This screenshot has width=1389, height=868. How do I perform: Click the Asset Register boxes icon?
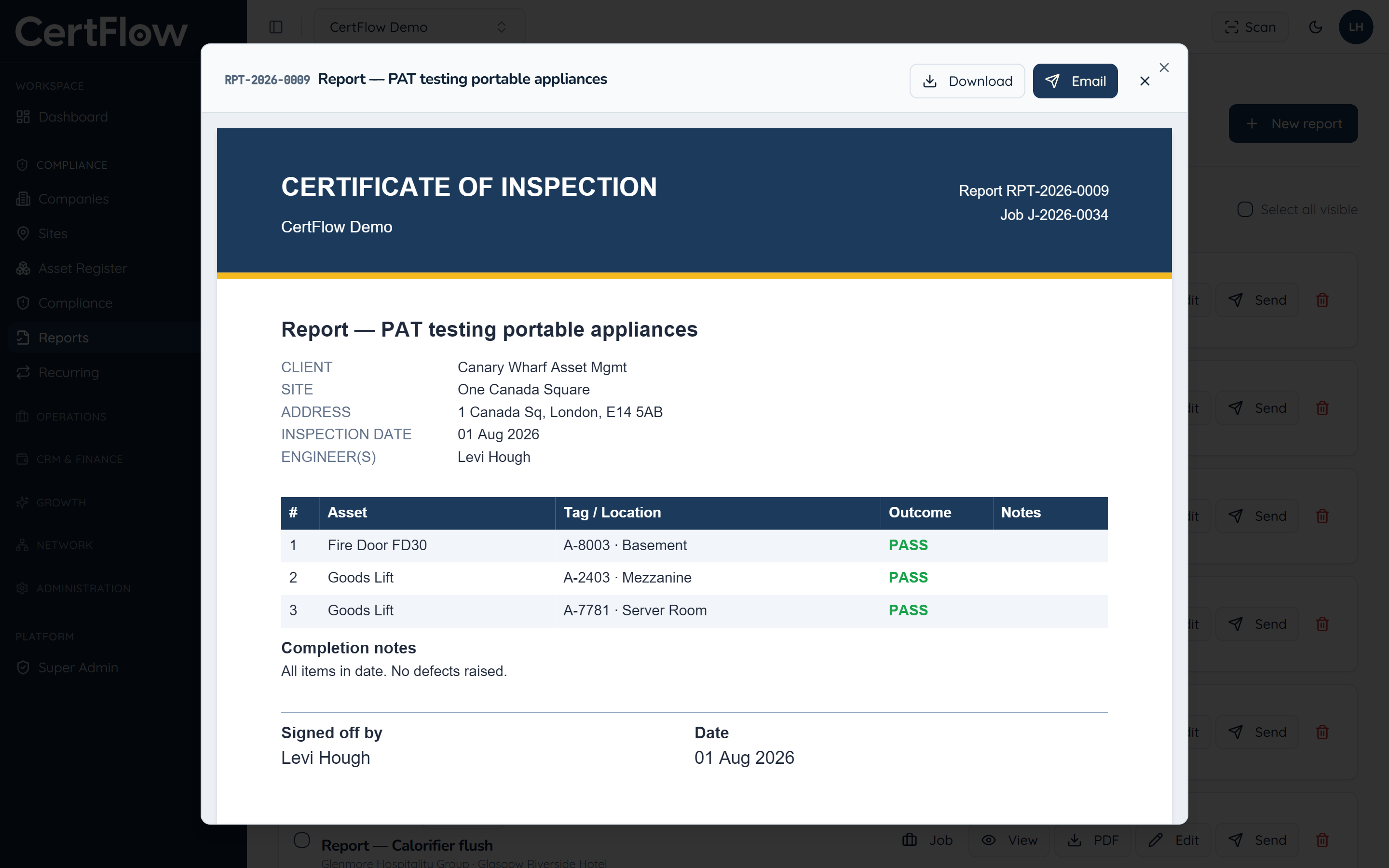(23, 268)
